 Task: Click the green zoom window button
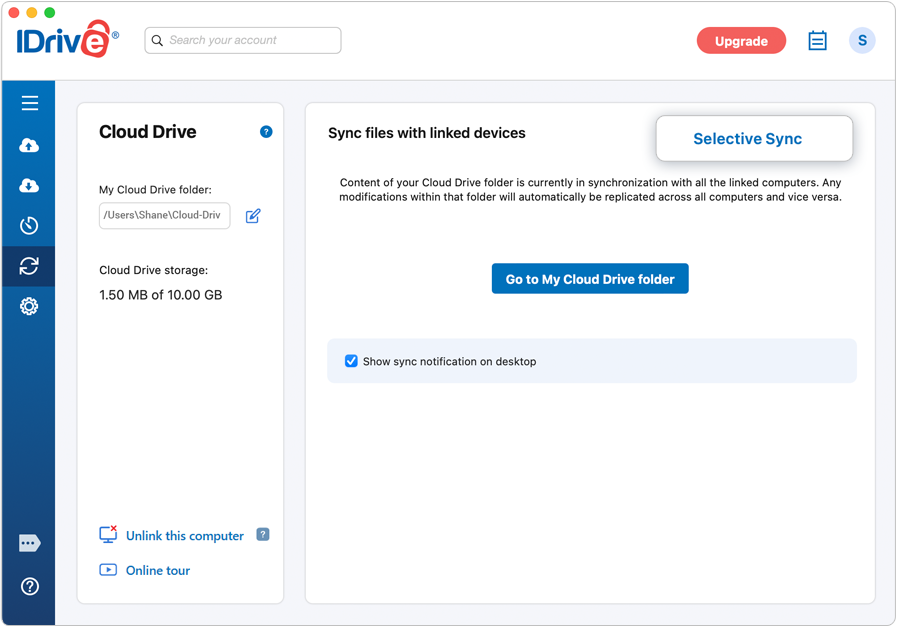click(50, 13)
